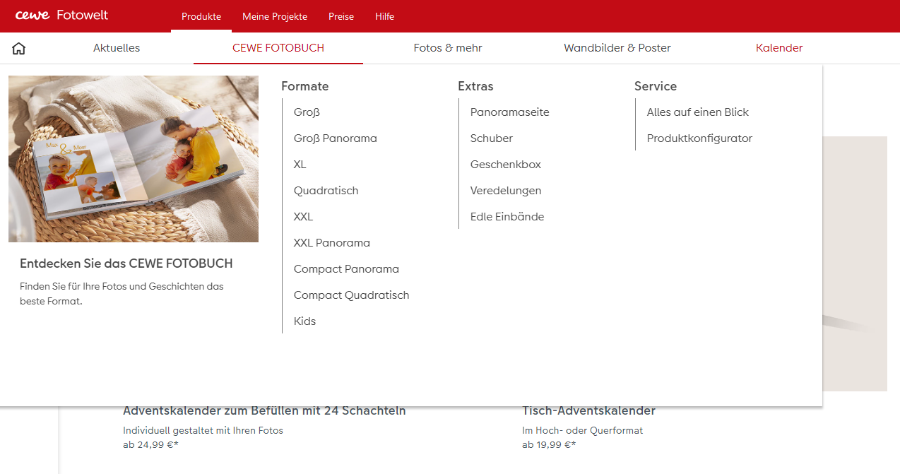The width and height of the screenshot is (900, 474).
Task: Click the 'ab 19,99 €*' price
Action: (x=549, y=445)
